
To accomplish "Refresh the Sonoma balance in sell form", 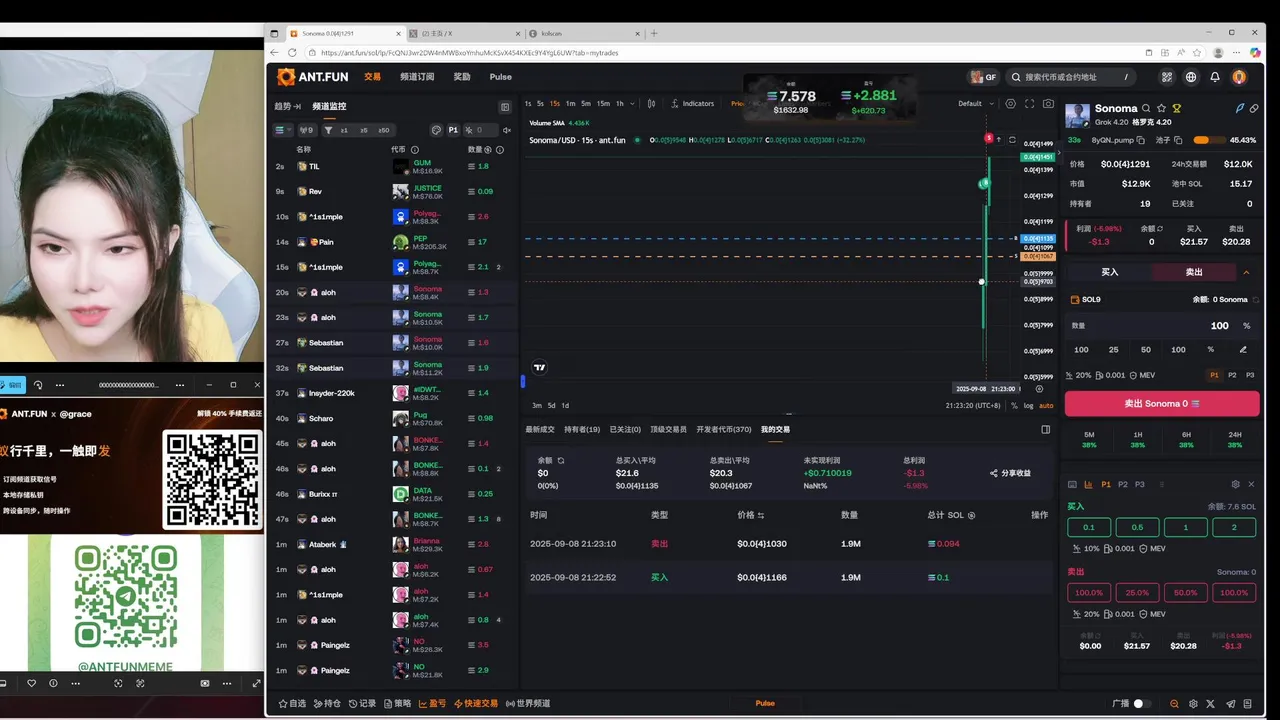I will (1254, 299).
